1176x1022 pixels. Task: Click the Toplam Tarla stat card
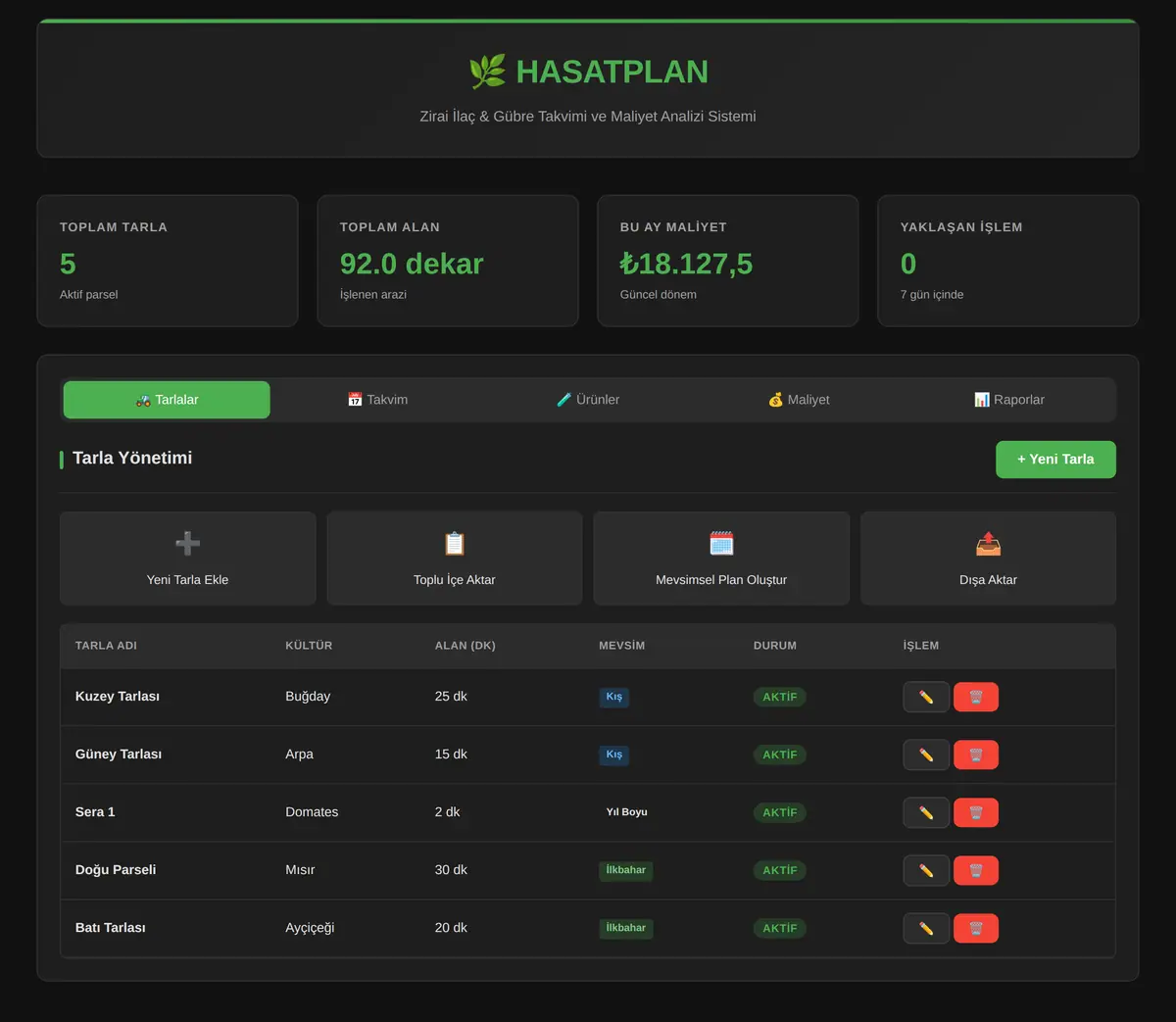pos(168,261)
